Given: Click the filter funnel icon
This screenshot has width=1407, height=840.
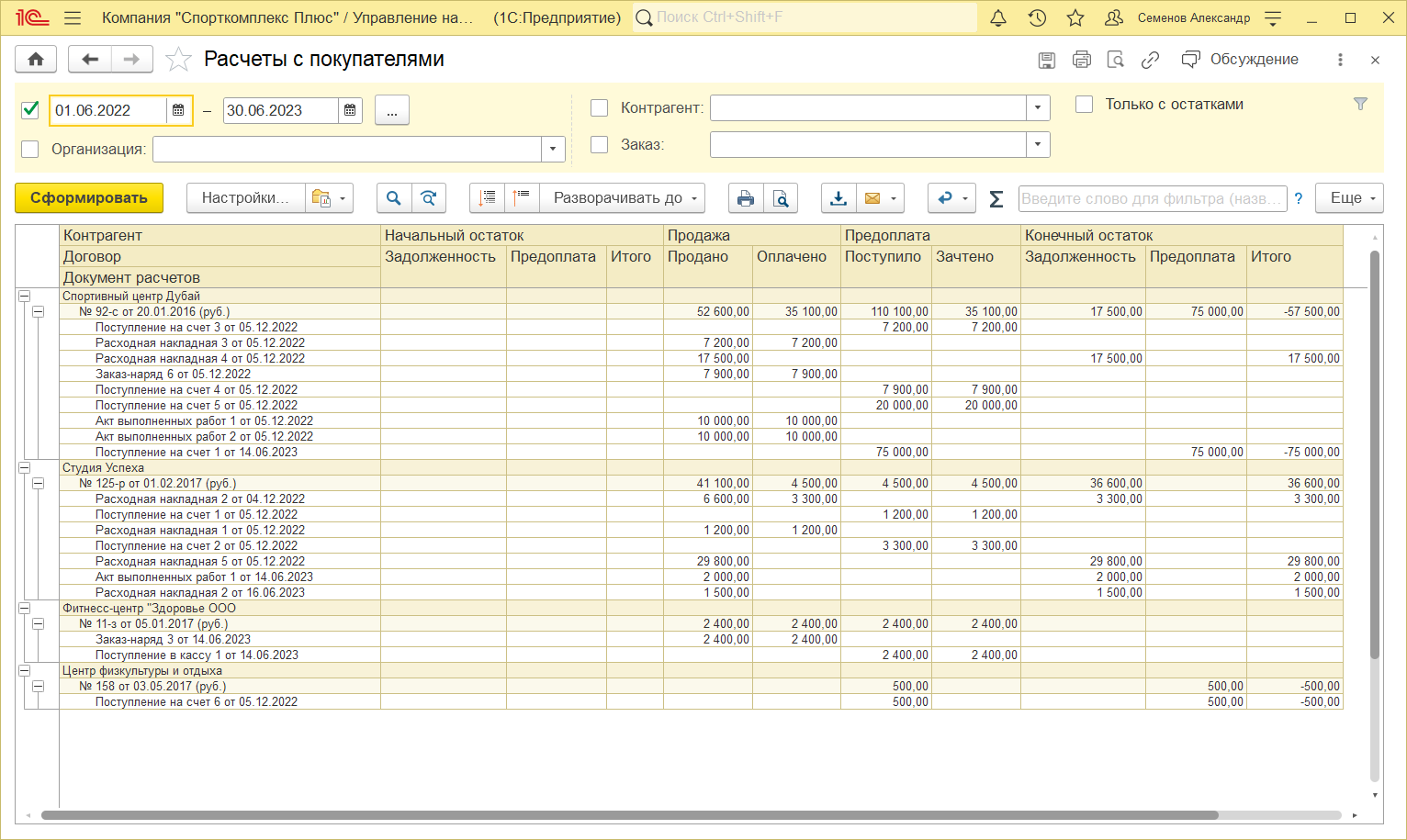Looking at the screenshot, I should coord(1361,104).
